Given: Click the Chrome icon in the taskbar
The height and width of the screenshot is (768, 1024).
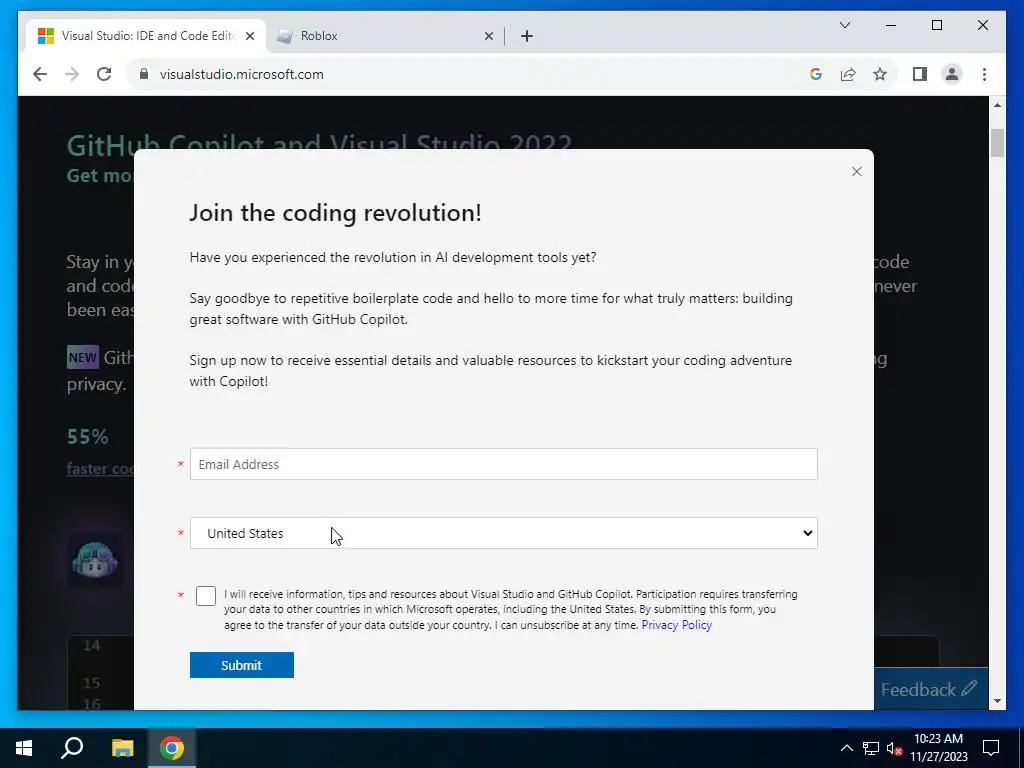Looking at the screenshot, I should tap(172, 748).
